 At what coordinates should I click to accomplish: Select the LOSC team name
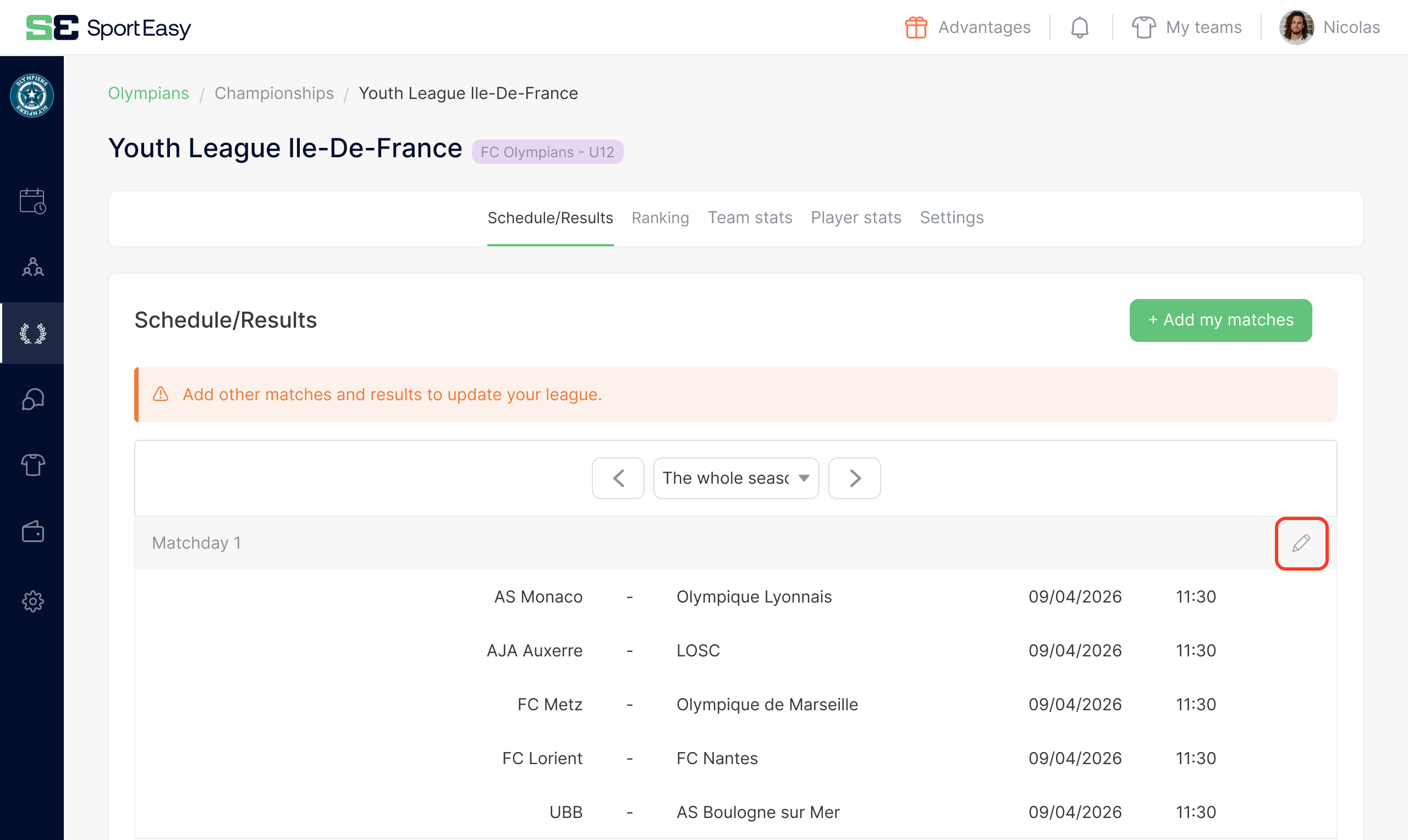pos(698,651)
